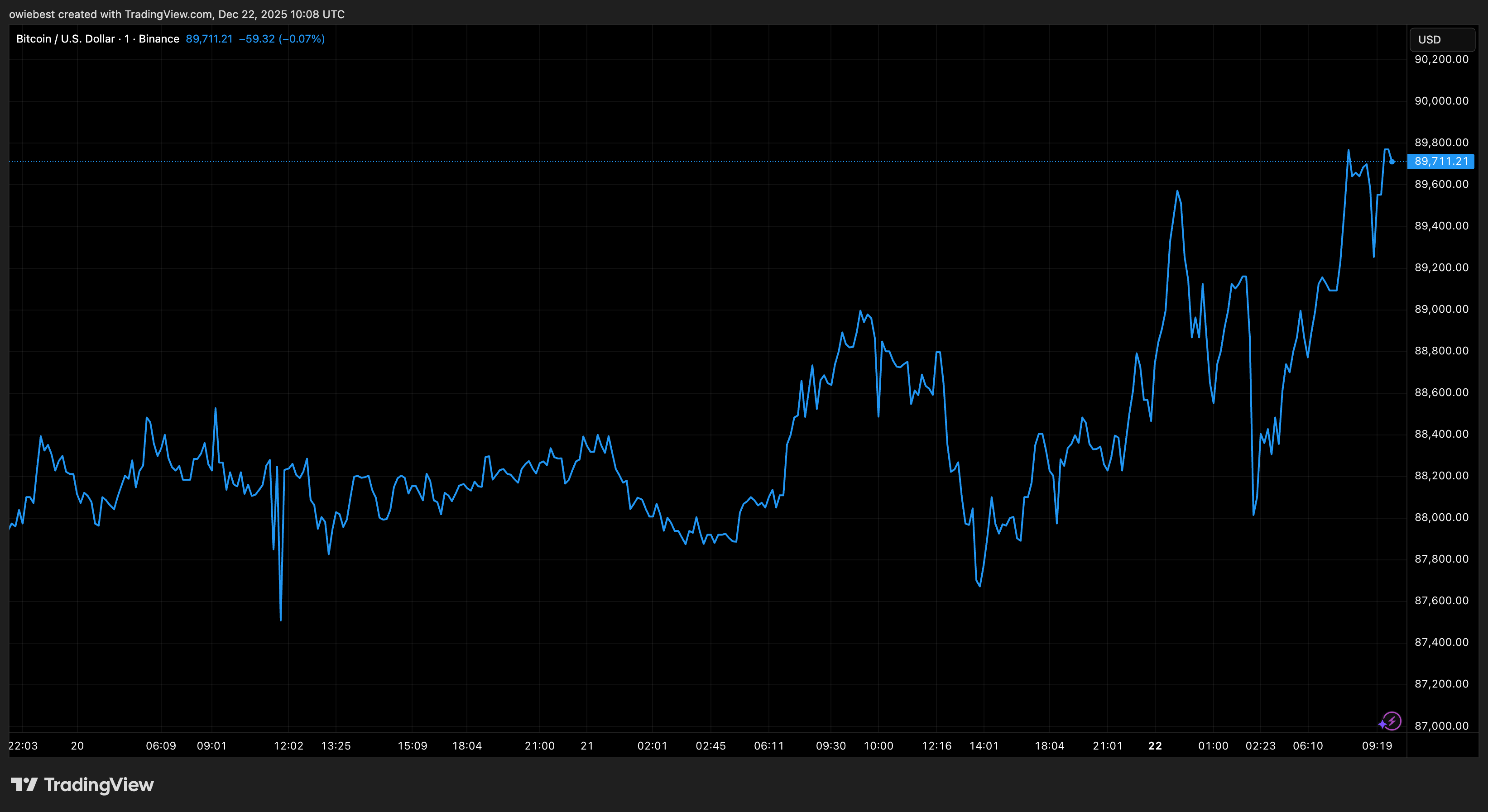
Task: Select the "1" minute interval in the chart legend
Action: click(x=126, y=38)
